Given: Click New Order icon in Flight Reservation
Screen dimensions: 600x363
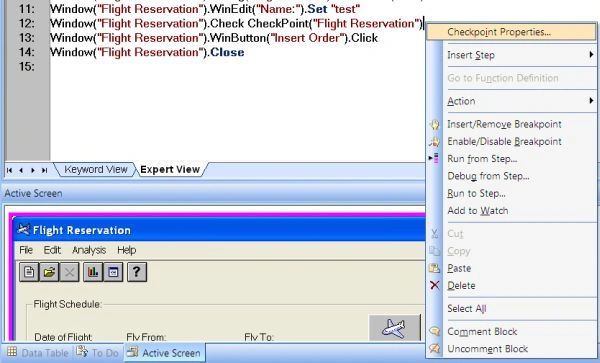Looking at the screenshot, I should click(x=29, y=272).
